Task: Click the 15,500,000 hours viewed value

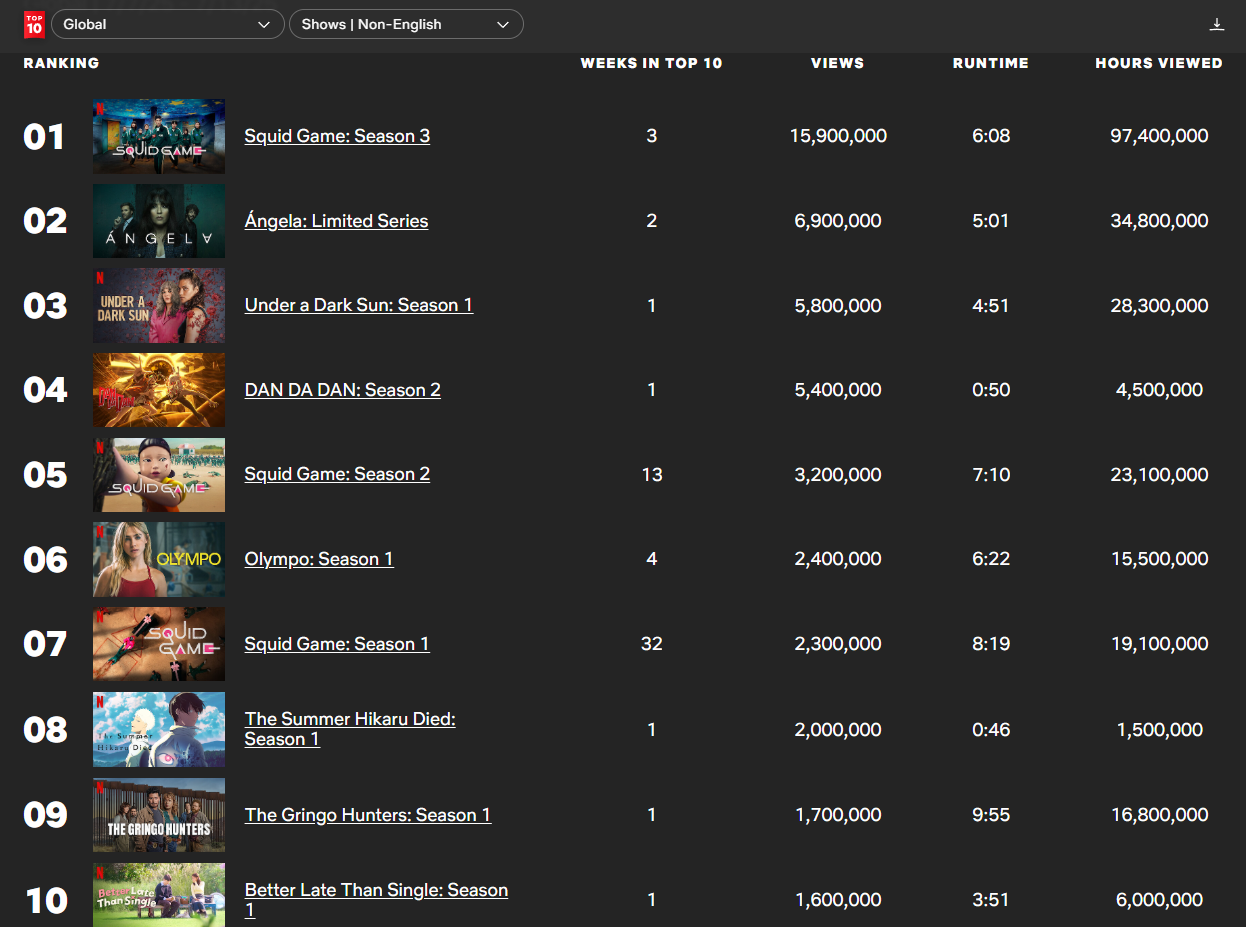Action: (x=1159, y=559)
